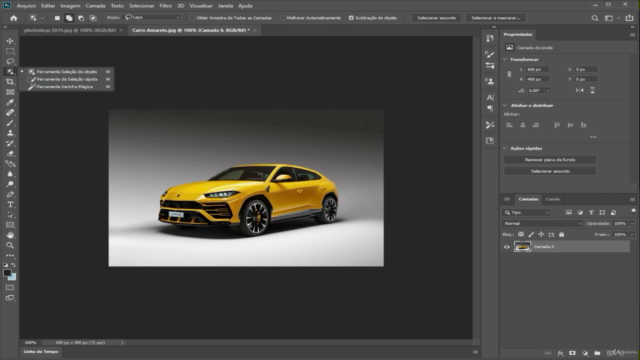The image size is (640, 360).
Task: Collapse the Ações rápidas section
Action: [x=505, y=148]
